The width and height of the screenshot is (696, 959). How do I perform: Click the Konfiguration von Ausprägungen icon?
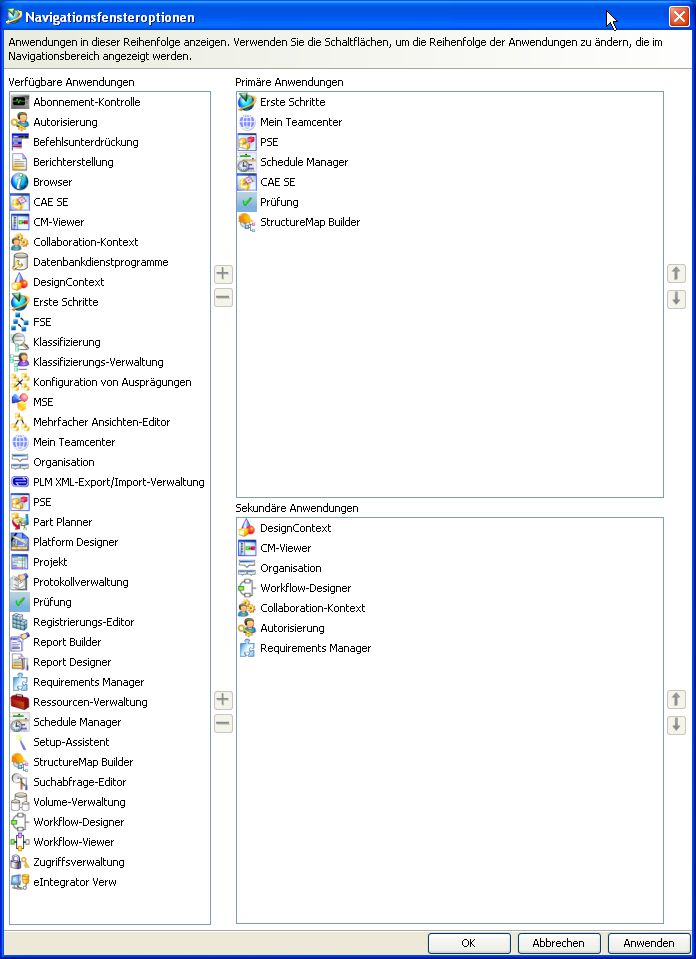[x=20, y=382]
